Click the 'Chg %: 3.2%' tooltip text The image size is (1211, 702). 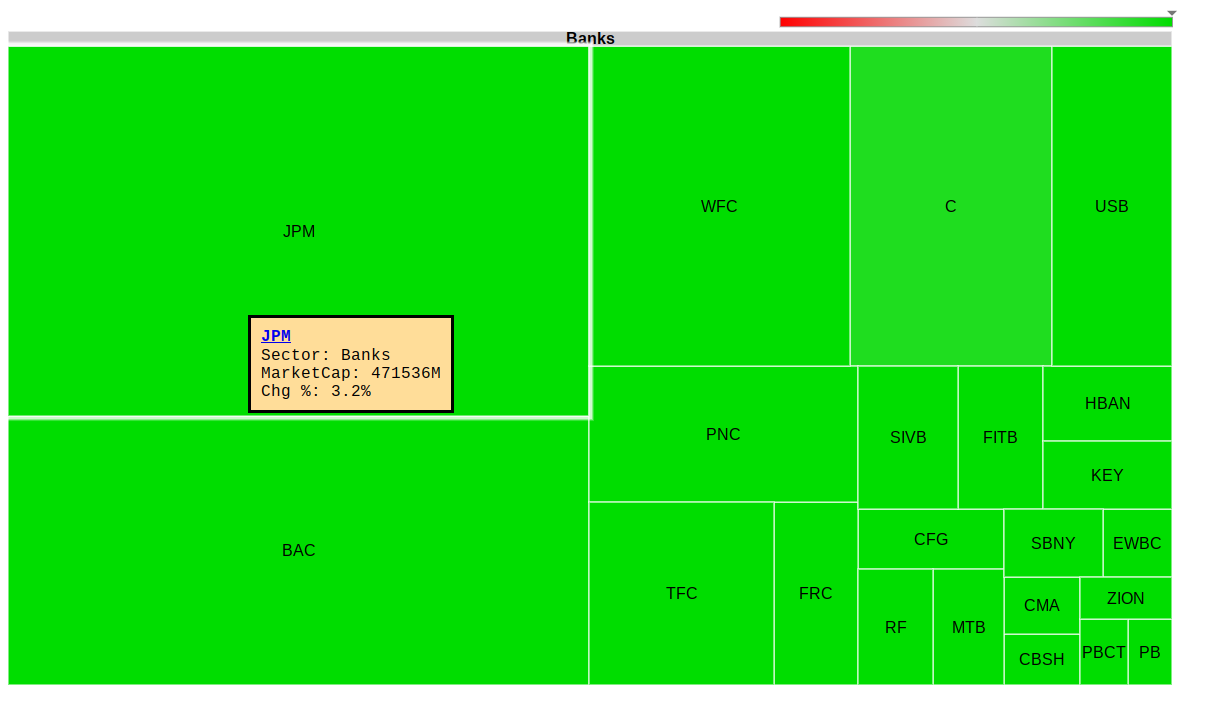click(x=316, y=391)
